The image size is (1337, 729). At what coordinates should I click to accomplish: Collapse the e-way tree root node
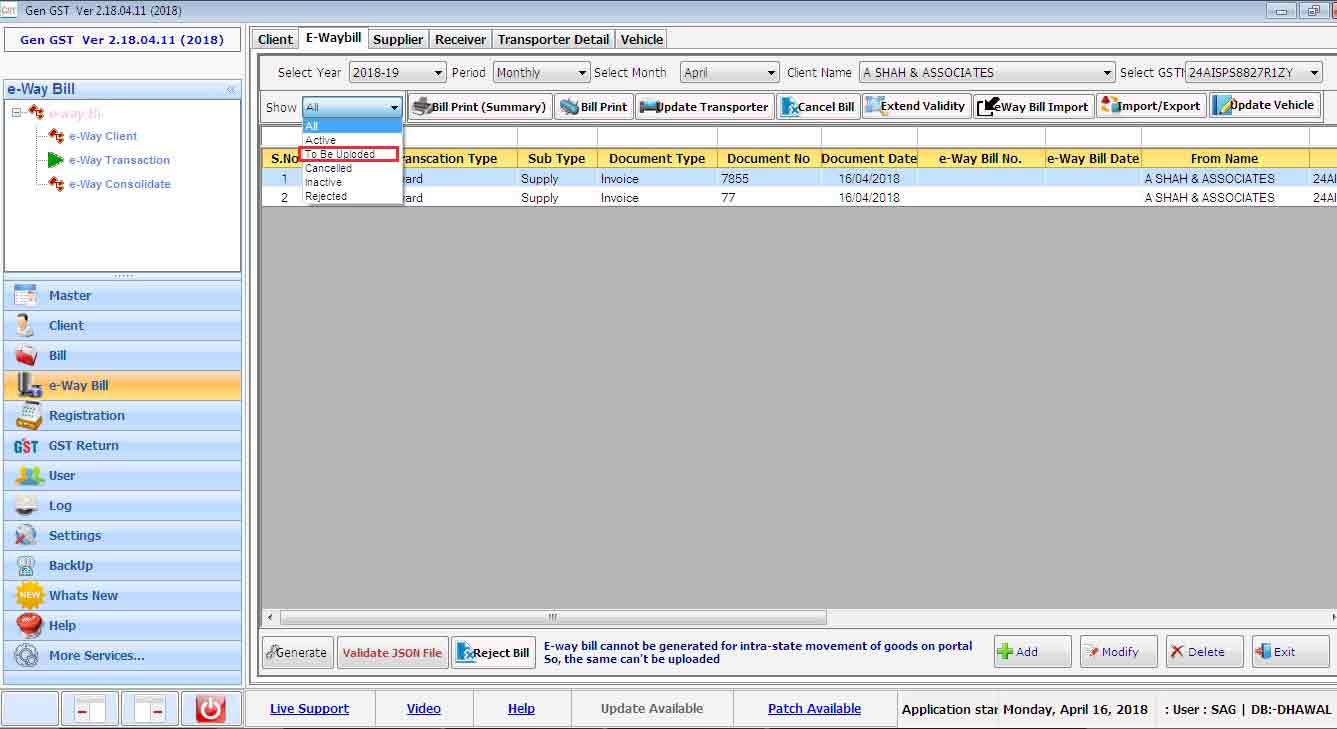click(17, 113)
